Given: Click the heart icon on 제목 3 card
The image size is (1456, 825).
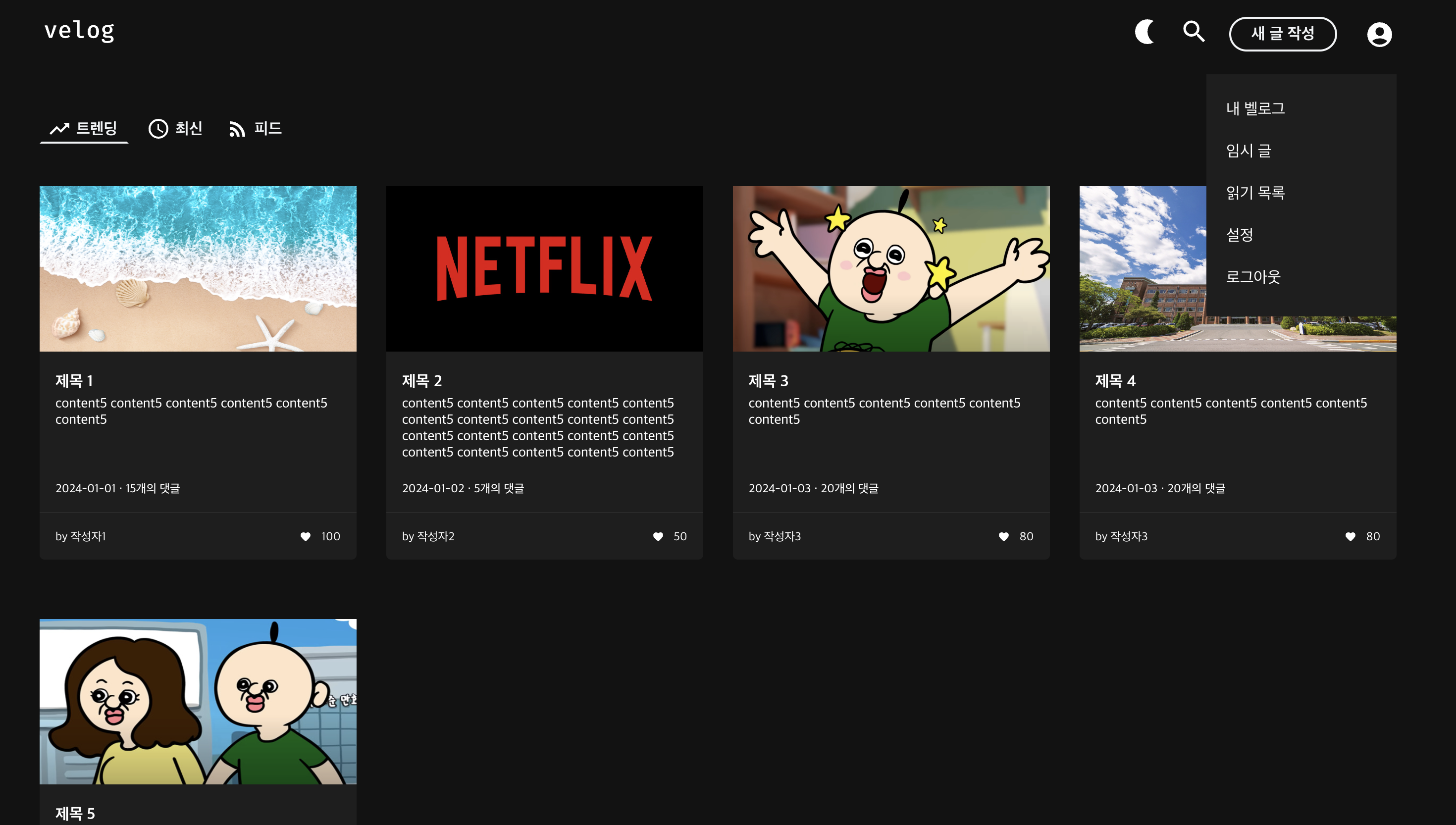Looking at the screenshot, I should click(x=1004, y=537).
